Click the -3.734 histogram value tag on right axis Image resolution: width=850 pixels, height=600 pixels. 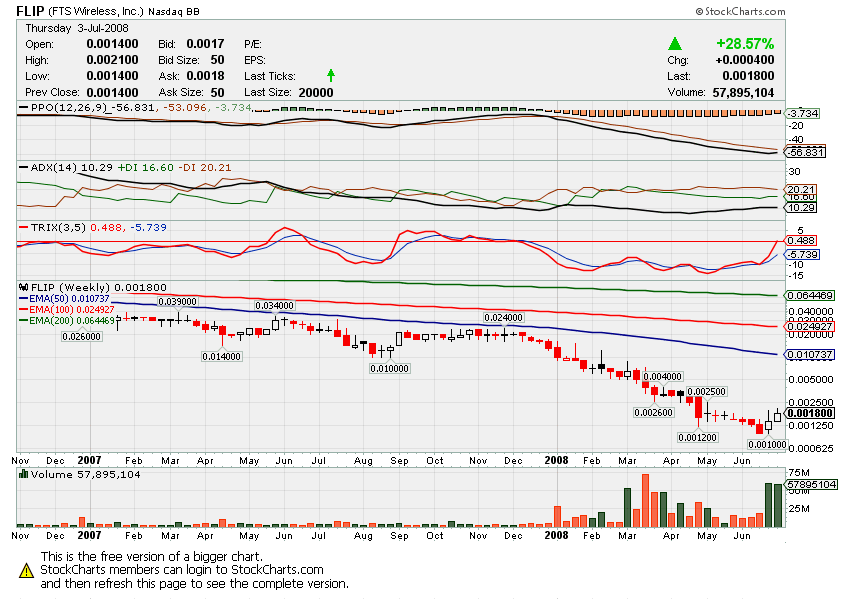[x=803, y=113]
